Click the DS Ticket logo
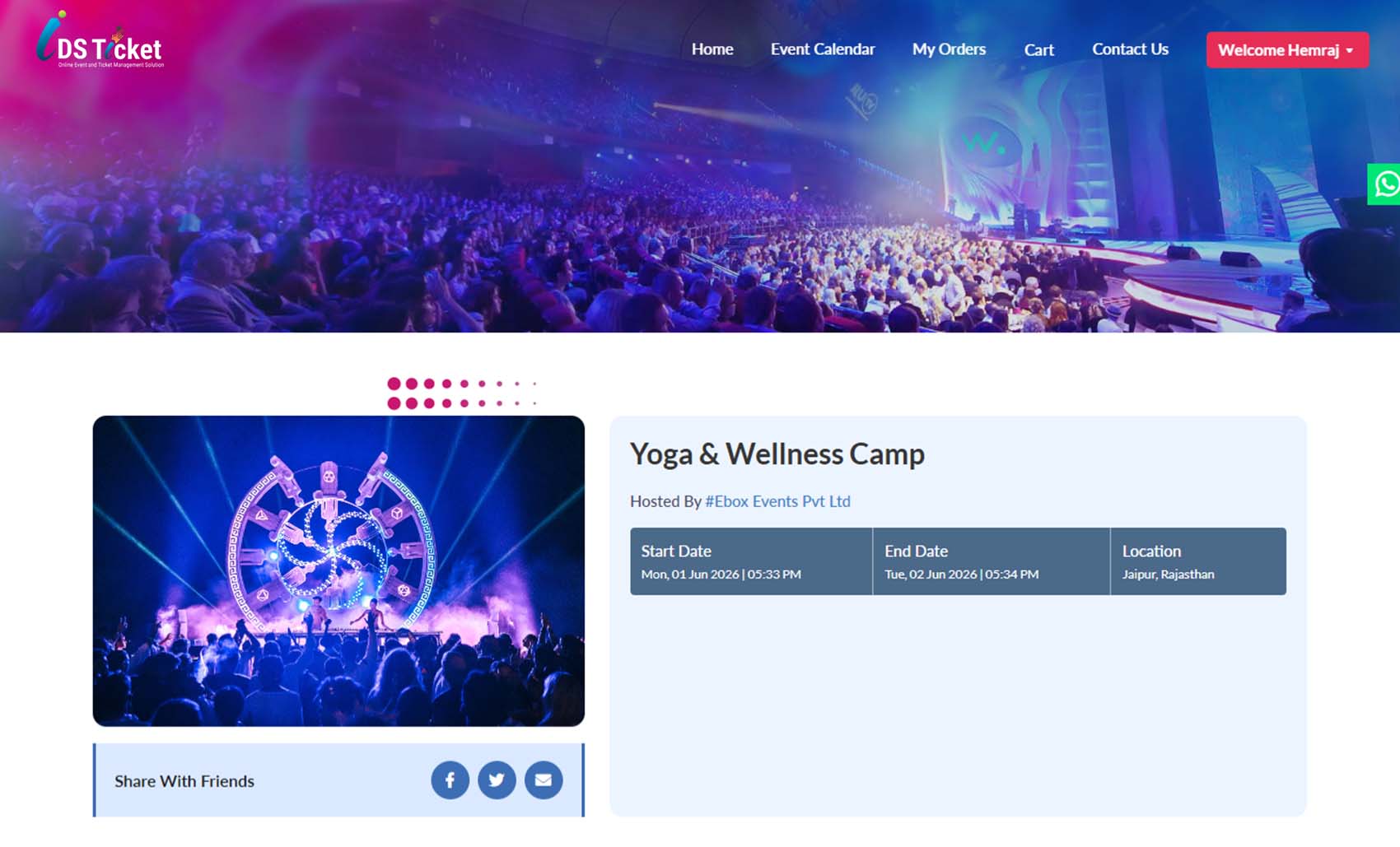 (x=100, y=40)
